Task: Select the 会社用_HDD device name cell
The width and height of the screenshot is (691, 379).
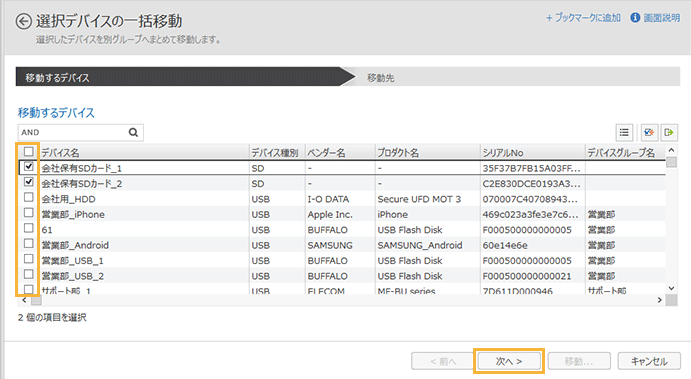Action: coord(144,199)
